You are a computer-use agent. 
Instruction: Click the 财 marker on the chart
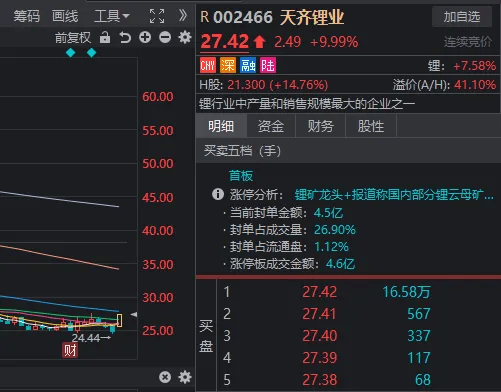pyautogui.click(x=70, y=350)
